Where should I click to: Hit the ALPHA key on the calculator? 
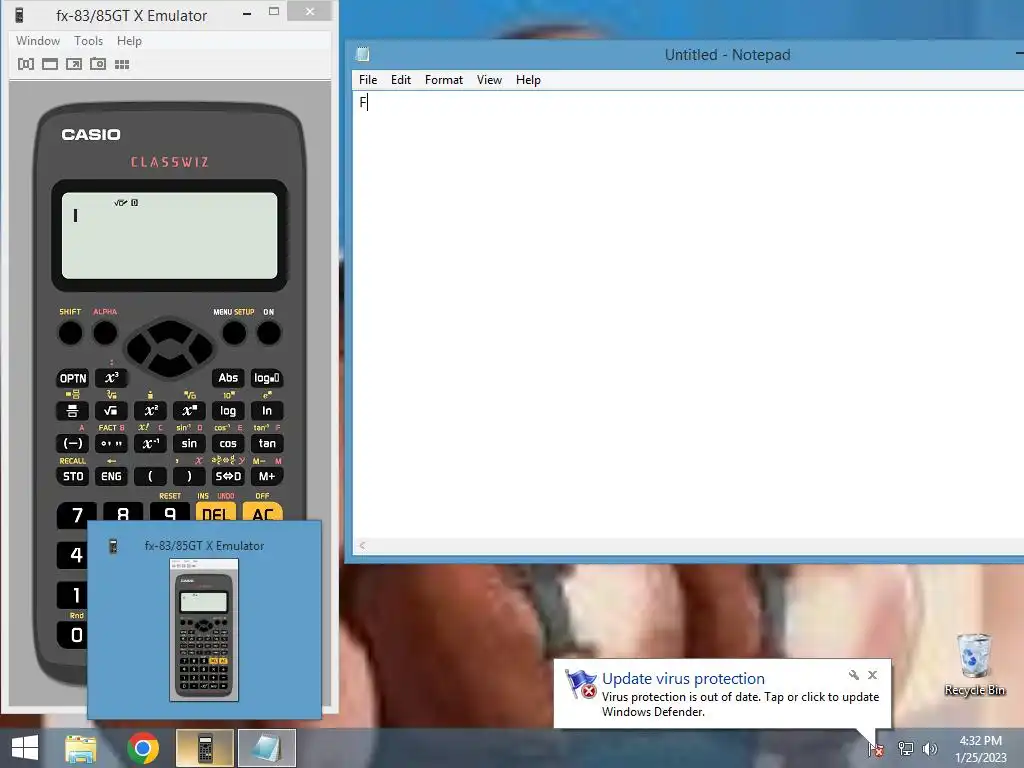point(104,333)
